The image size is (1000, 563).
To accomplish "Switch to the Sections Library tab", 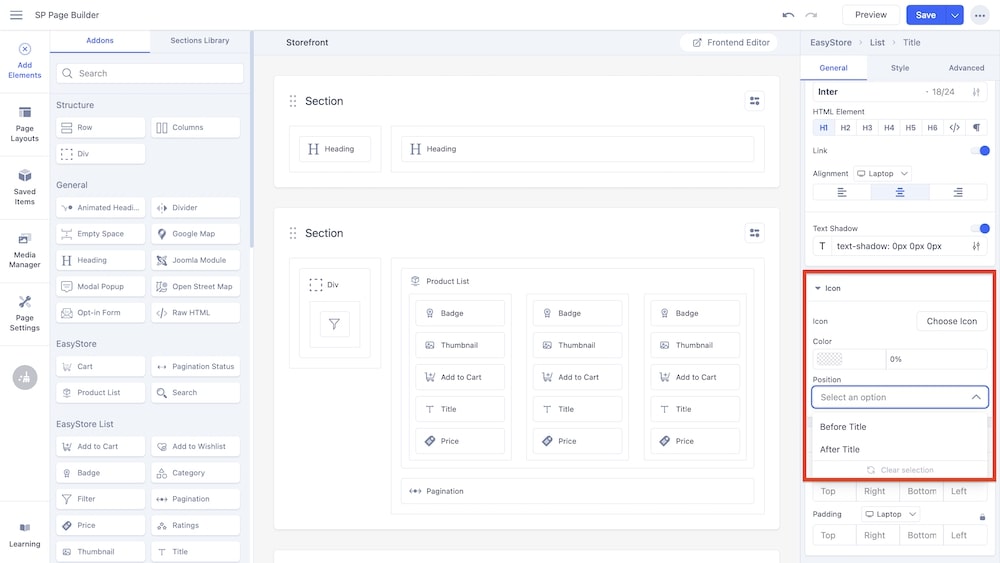I will [200, 41].
